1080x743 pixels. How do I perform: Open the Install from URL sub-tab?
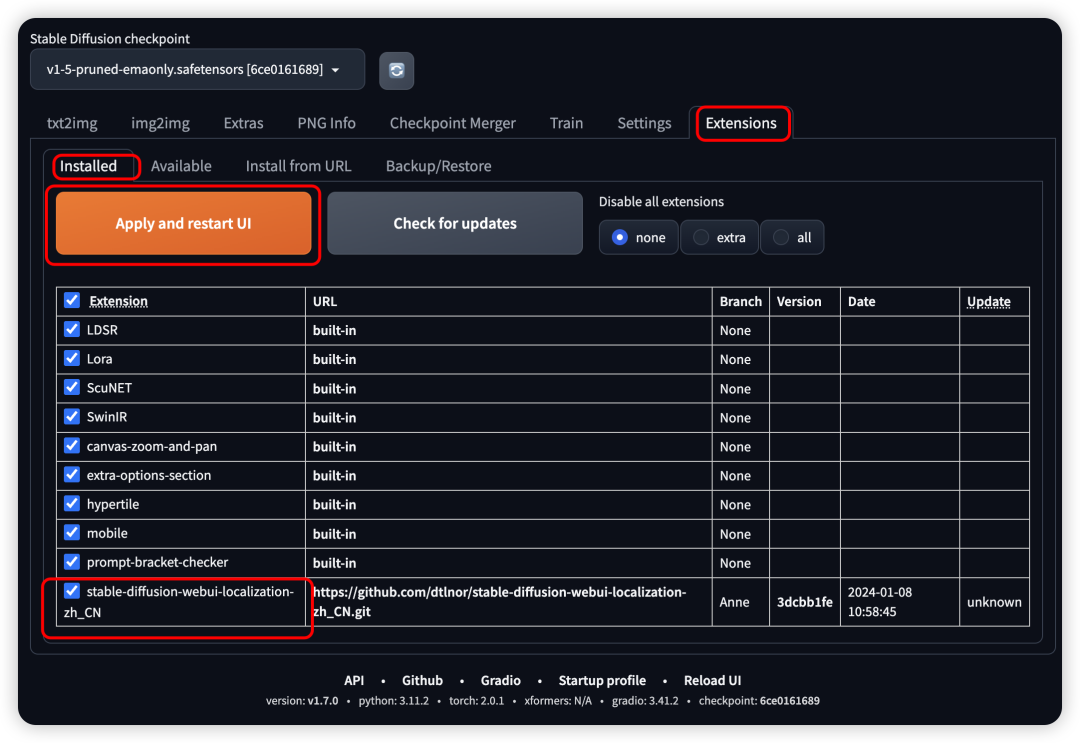(x=298, y=166)
